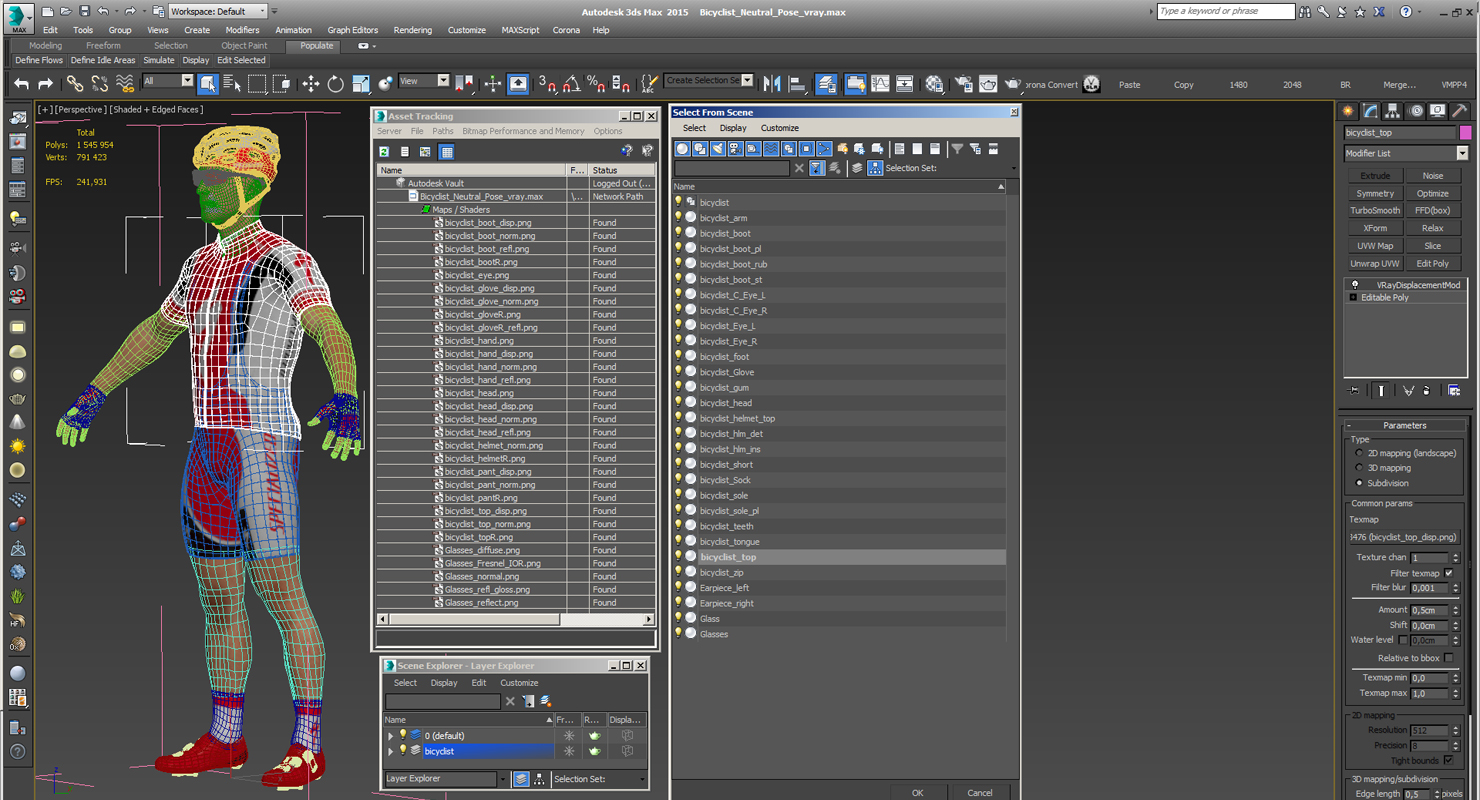Click the TurboSmooth modifier button
The width and height of the screenshot is (1480, 800).
[1375, 210]
